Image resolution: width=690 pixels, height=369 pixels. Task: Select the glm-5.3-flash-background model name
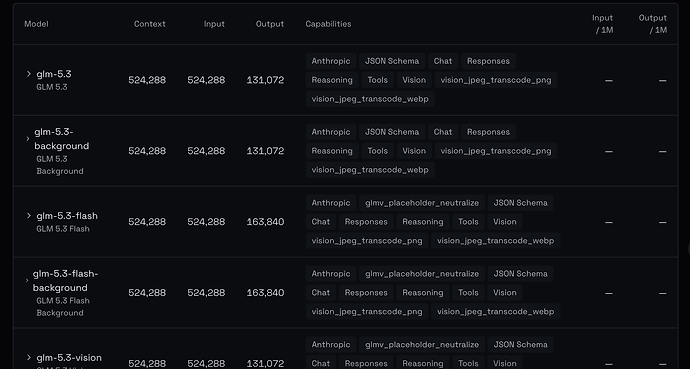(66, 281)
